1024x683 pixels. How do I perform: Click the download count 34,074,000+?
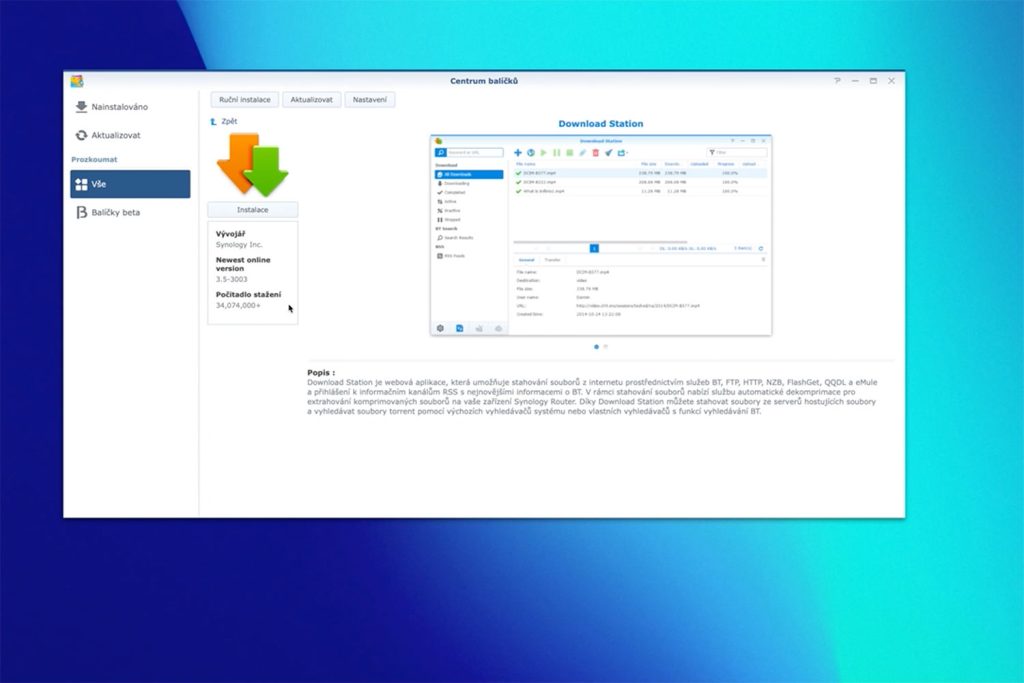pos(238,305)
